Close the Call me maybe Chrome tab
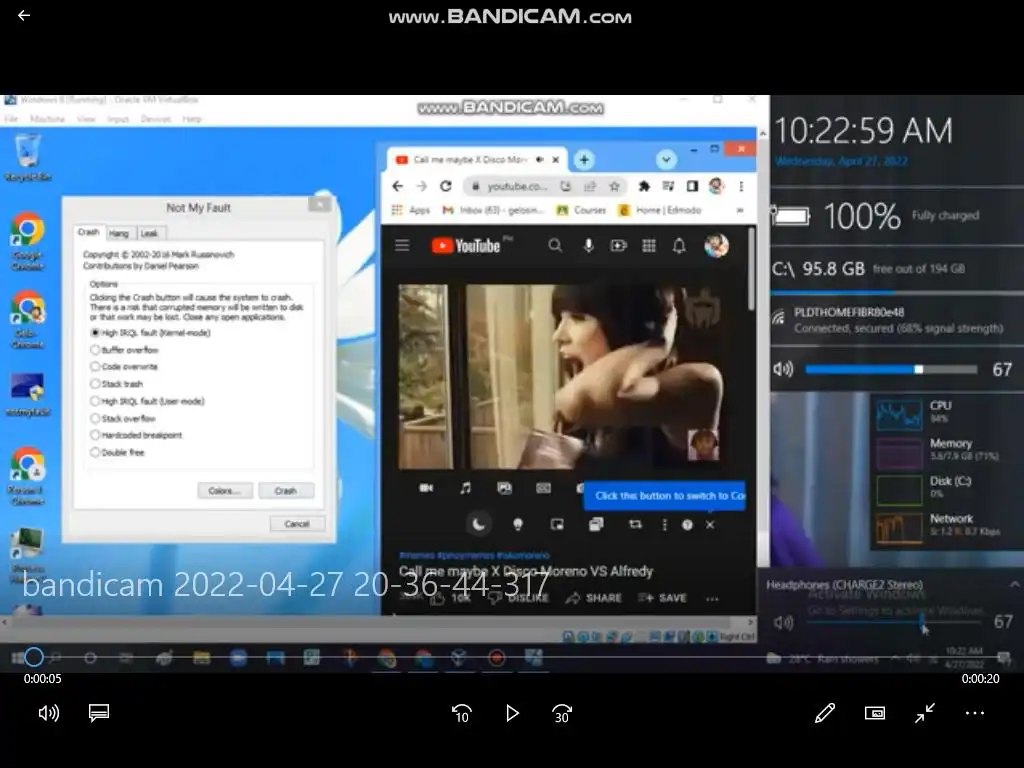 [x=556, y=159]
